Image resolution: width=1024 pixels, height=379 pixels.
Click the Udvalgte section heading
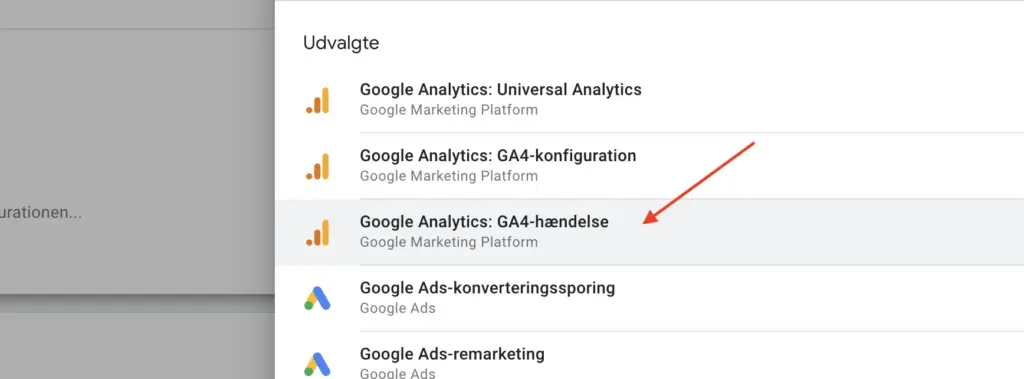(x=341, y=44)
